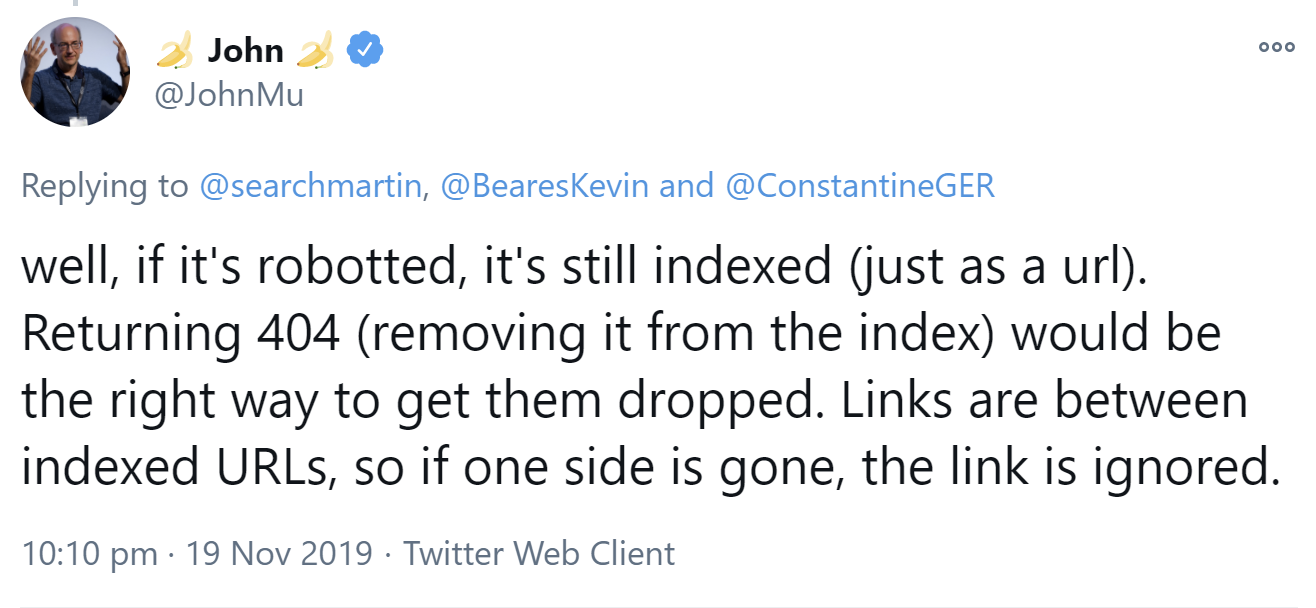Click the banana emoji after John's name

point(316,50)
